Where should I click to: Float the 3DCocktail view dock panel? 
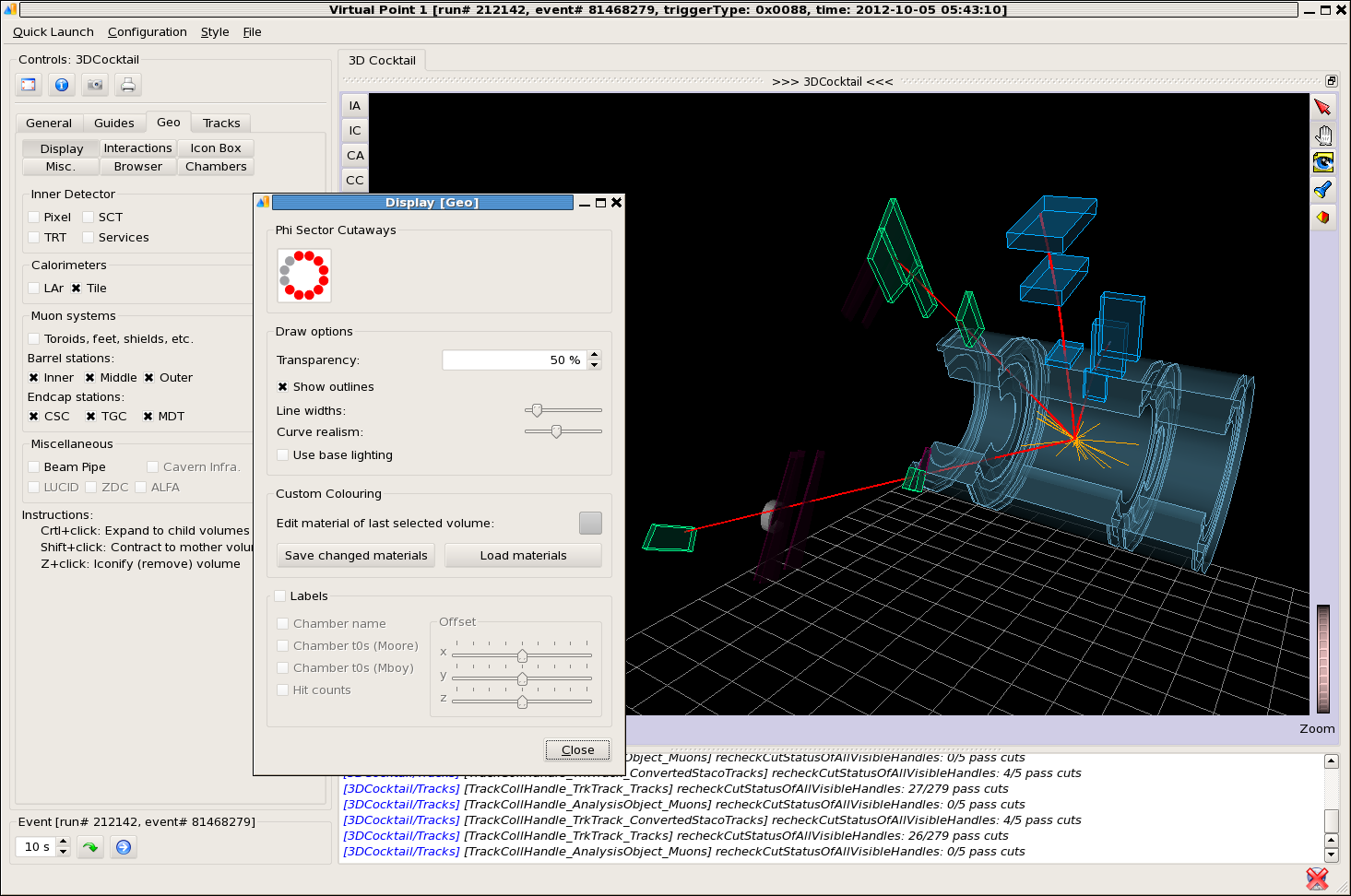click(1331, 81)
